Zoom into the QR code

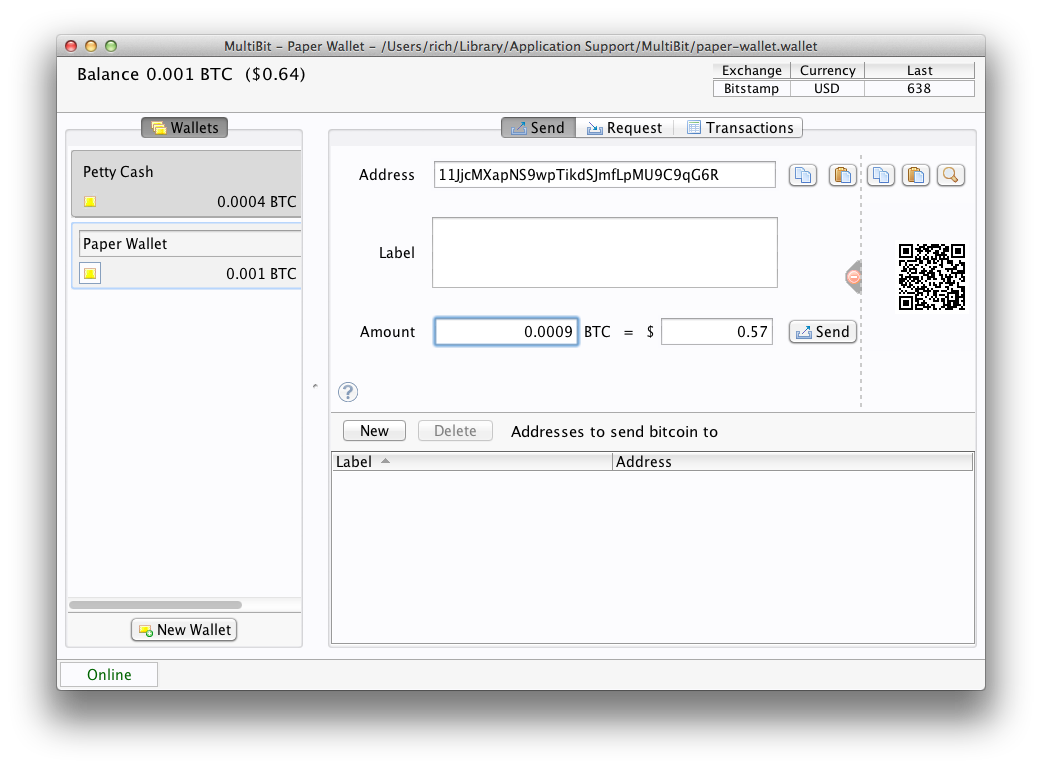click(950, 175)
